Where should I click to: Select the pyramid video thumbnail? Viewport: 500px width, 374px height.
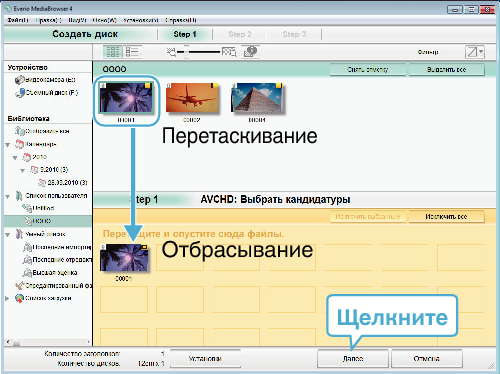click(257, 98)
